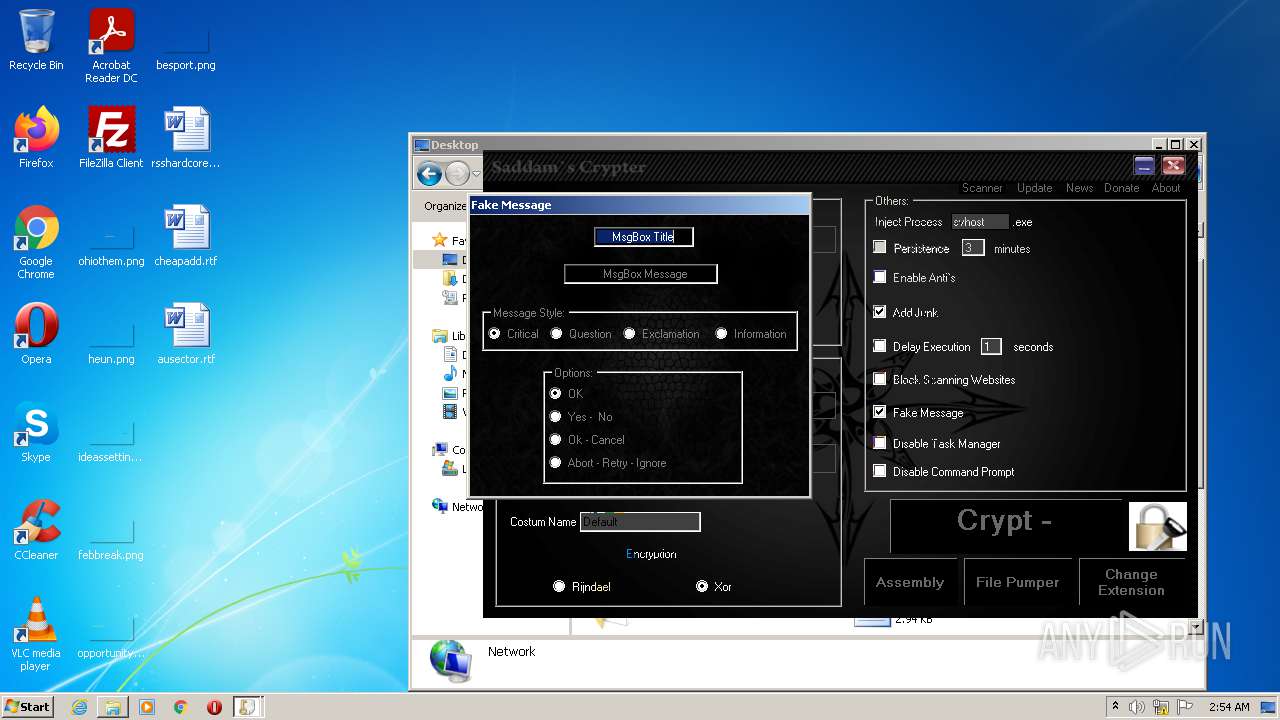Click the padlock Crypt icon
1280x720 pixels.
tap(1158, 526)
